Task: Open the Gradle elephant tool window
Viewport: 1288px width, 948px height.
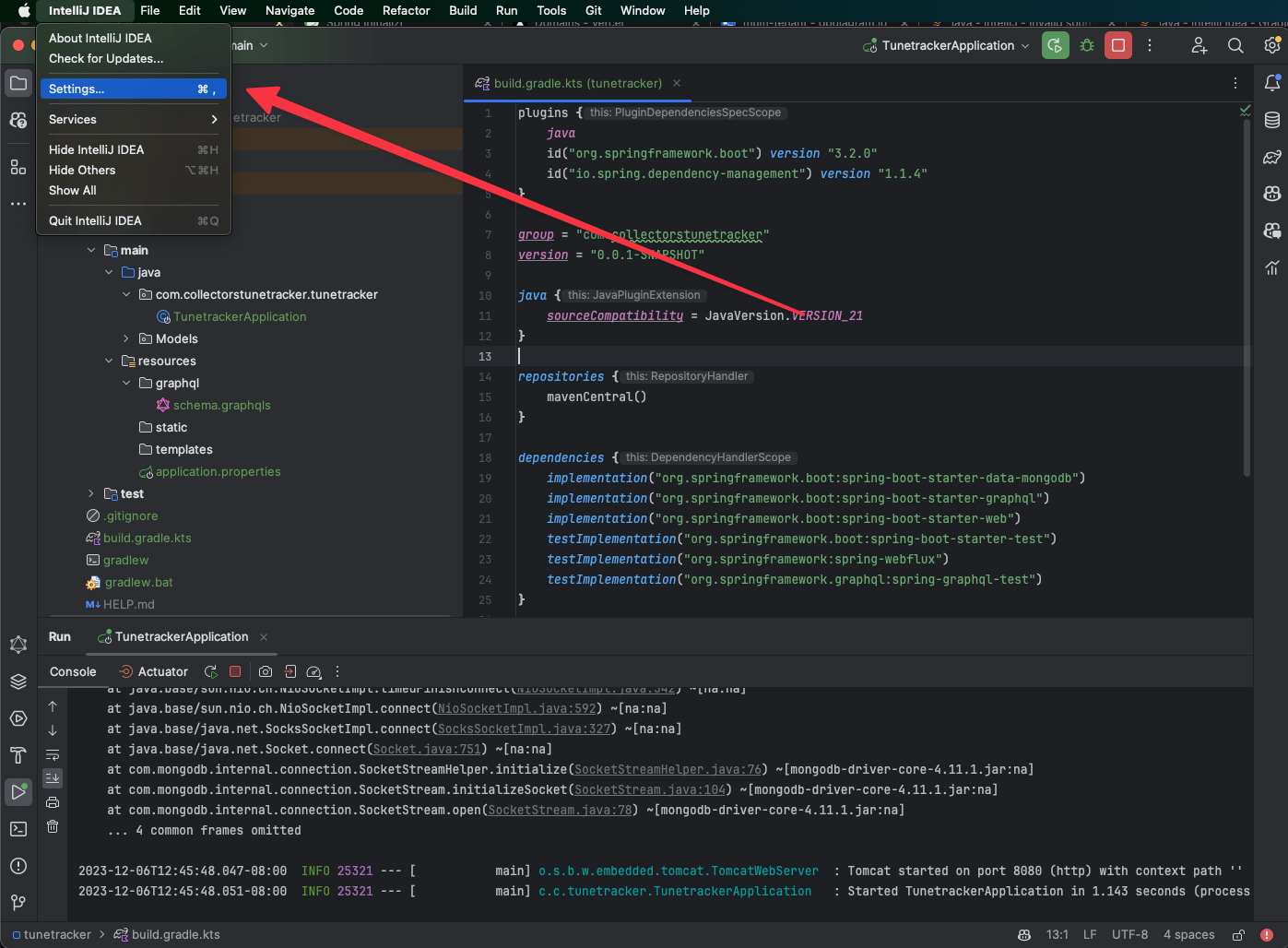Action: tap(1272, 157)
